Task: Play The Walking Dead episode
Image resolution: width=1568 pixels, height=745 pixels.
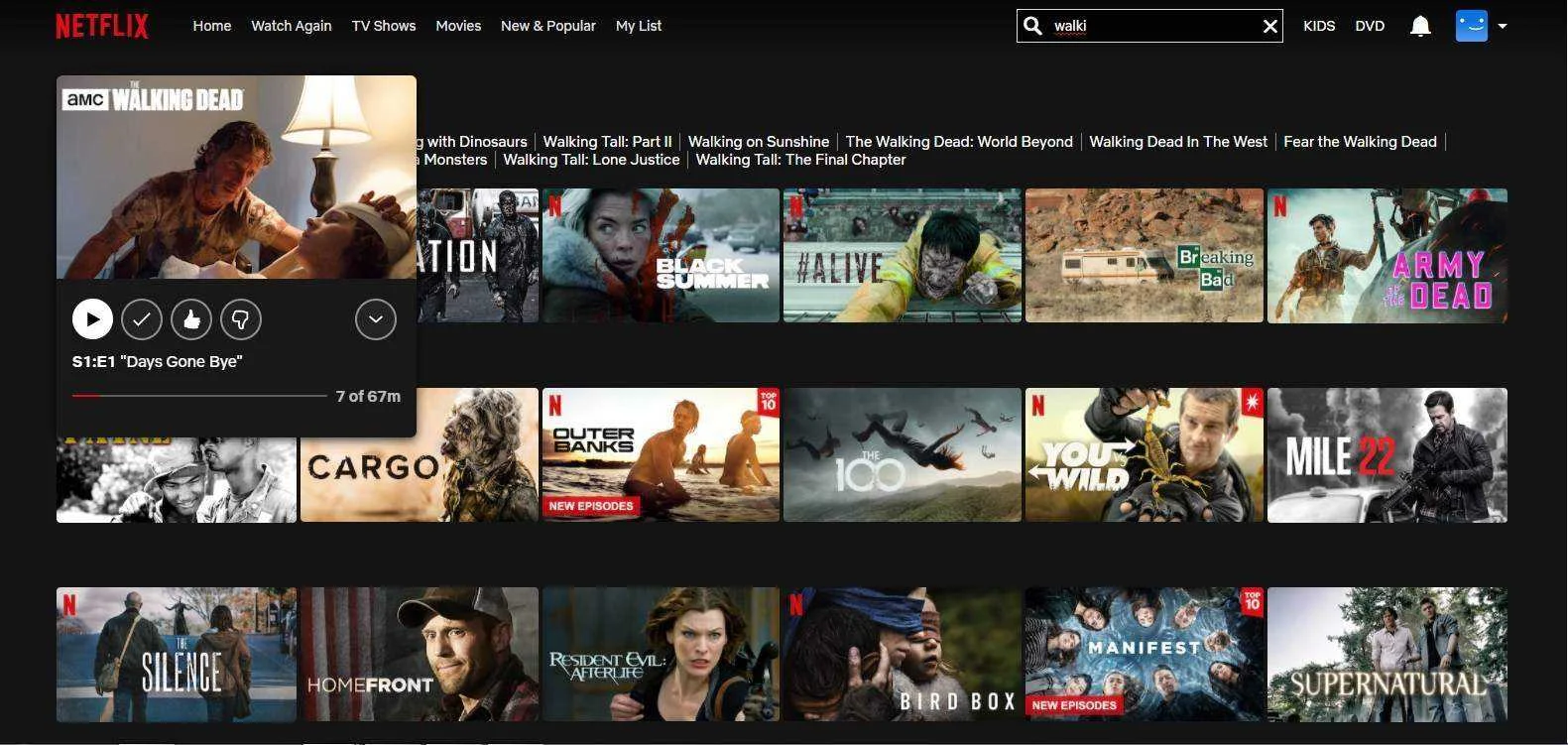Action: click(92, 319)
